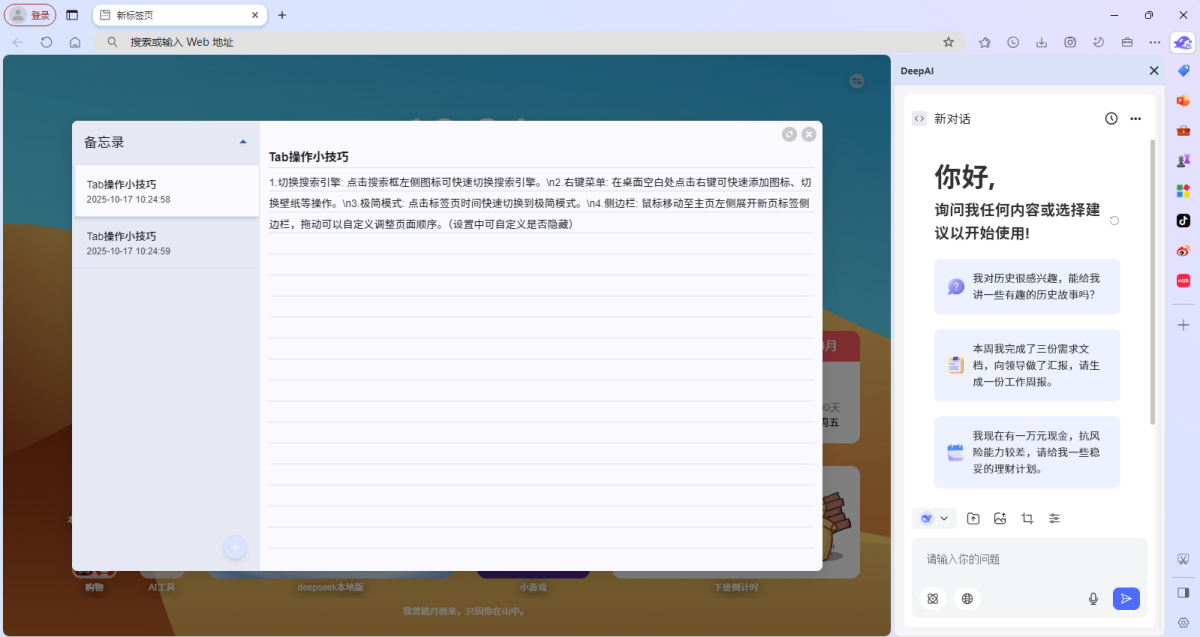This screenshot has height=637, width=1200.
Task: Send the message in DeepAI chat
Action: (1126, 599)
